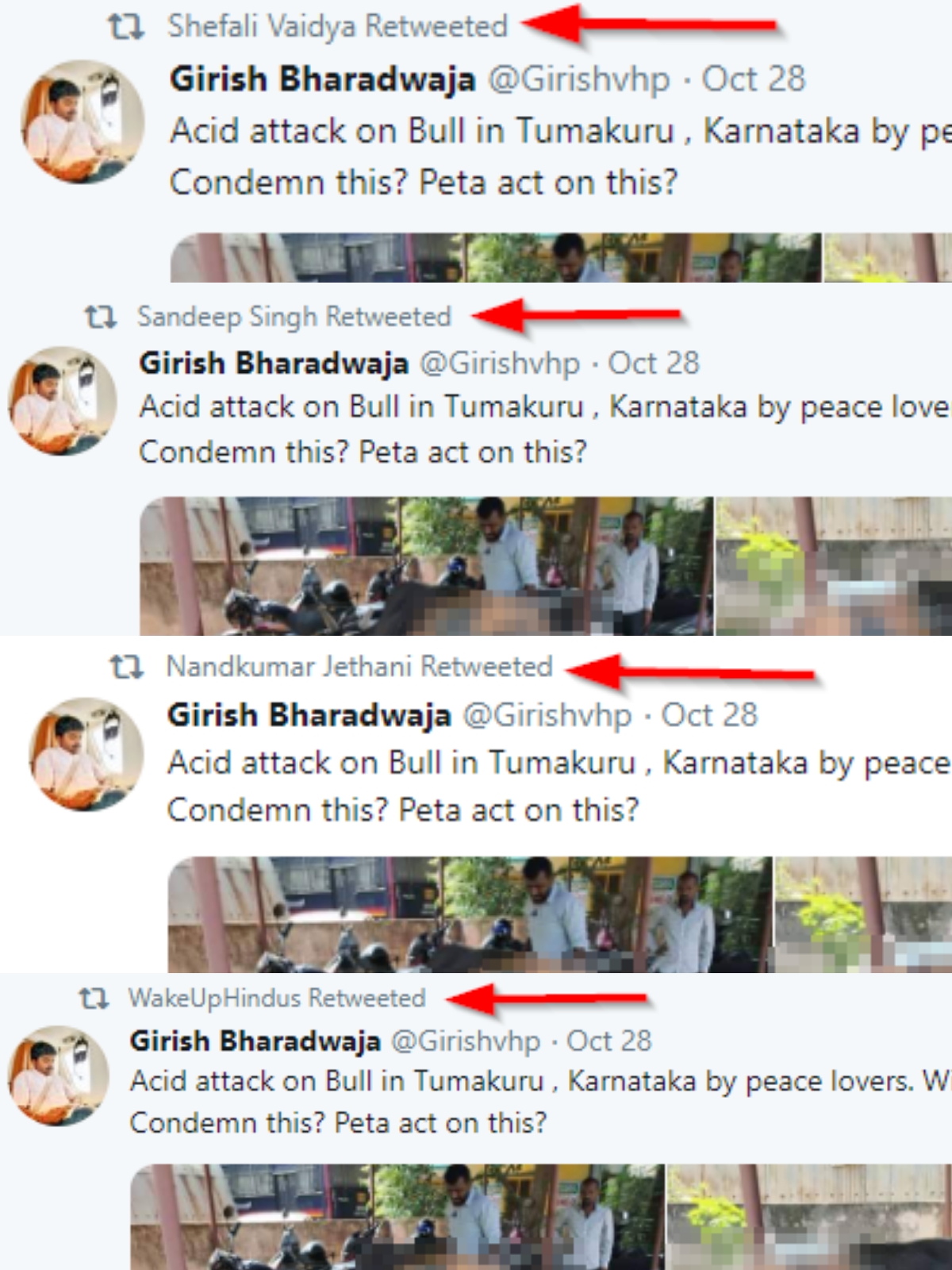Open Sandeep Singh Retweeted profile link
The image size is (952, 1270).
pos(294,317)
